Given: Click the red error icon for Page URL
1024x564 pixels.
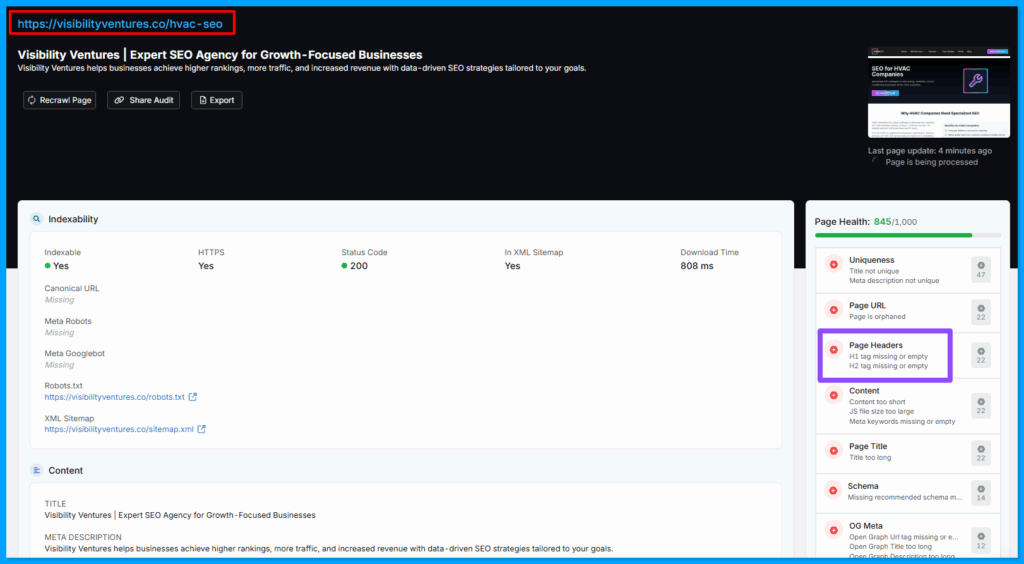Looking at the screenshot, I should point(833,310).
